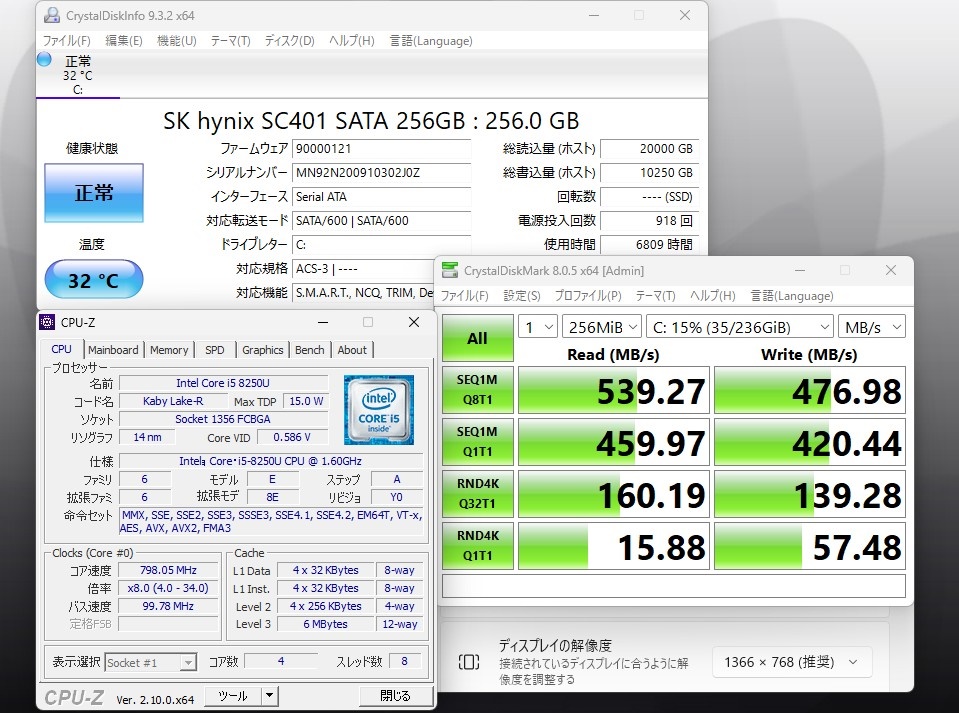The height and width of the screenshot is (713, 959).
Task: Expand the ツール button dropdown arrow
Action: click(269, 696)
